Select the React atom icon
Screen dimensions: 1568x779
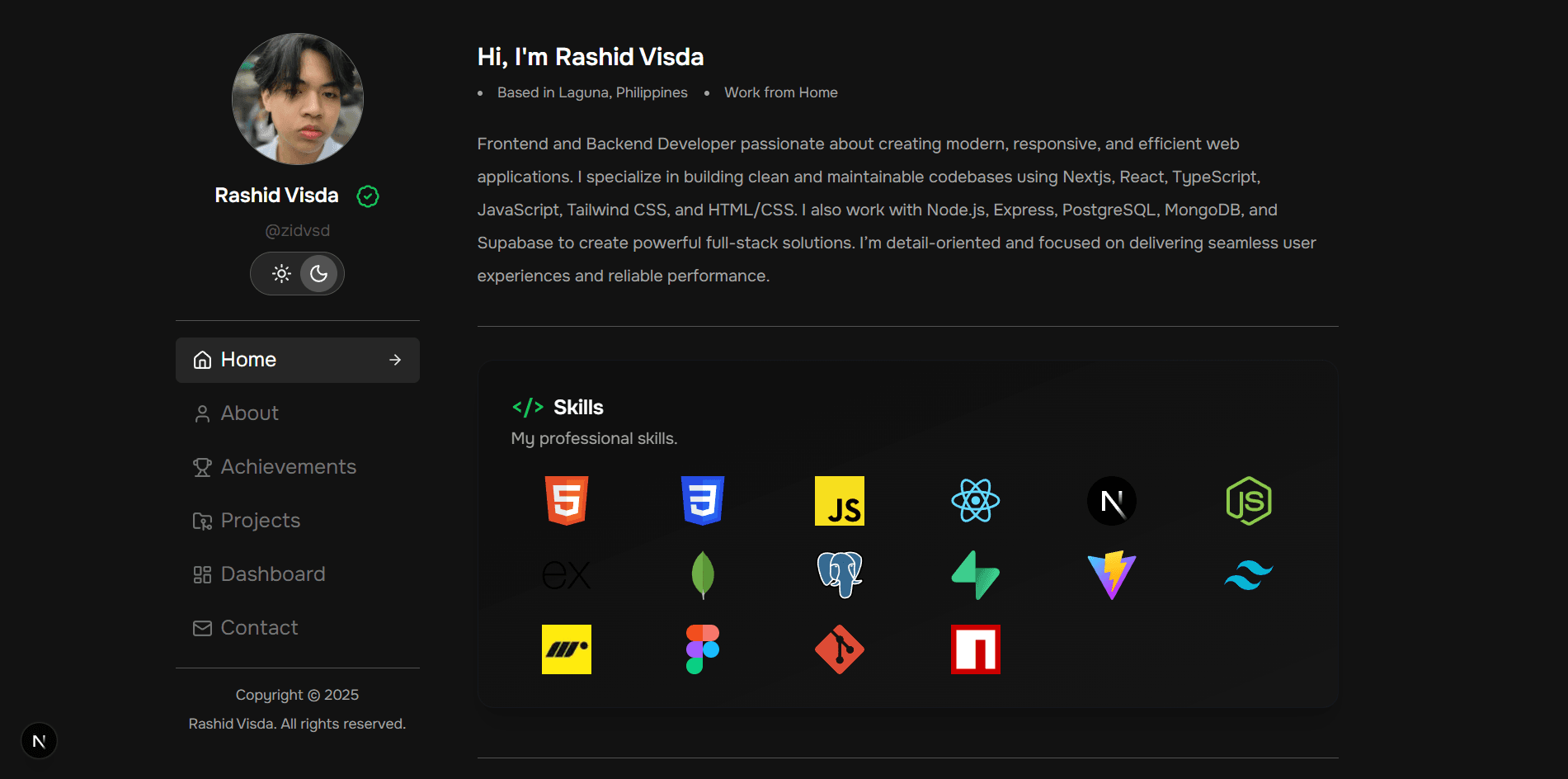[975, 500]
